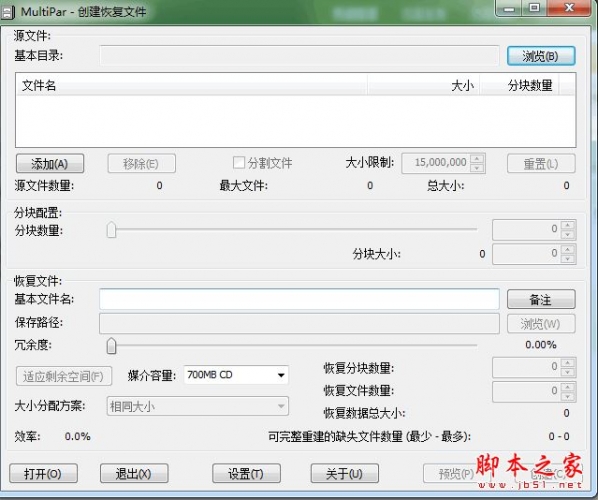
Task: Decrease 分块大小 using the down spinner
Action: (568, 259)
